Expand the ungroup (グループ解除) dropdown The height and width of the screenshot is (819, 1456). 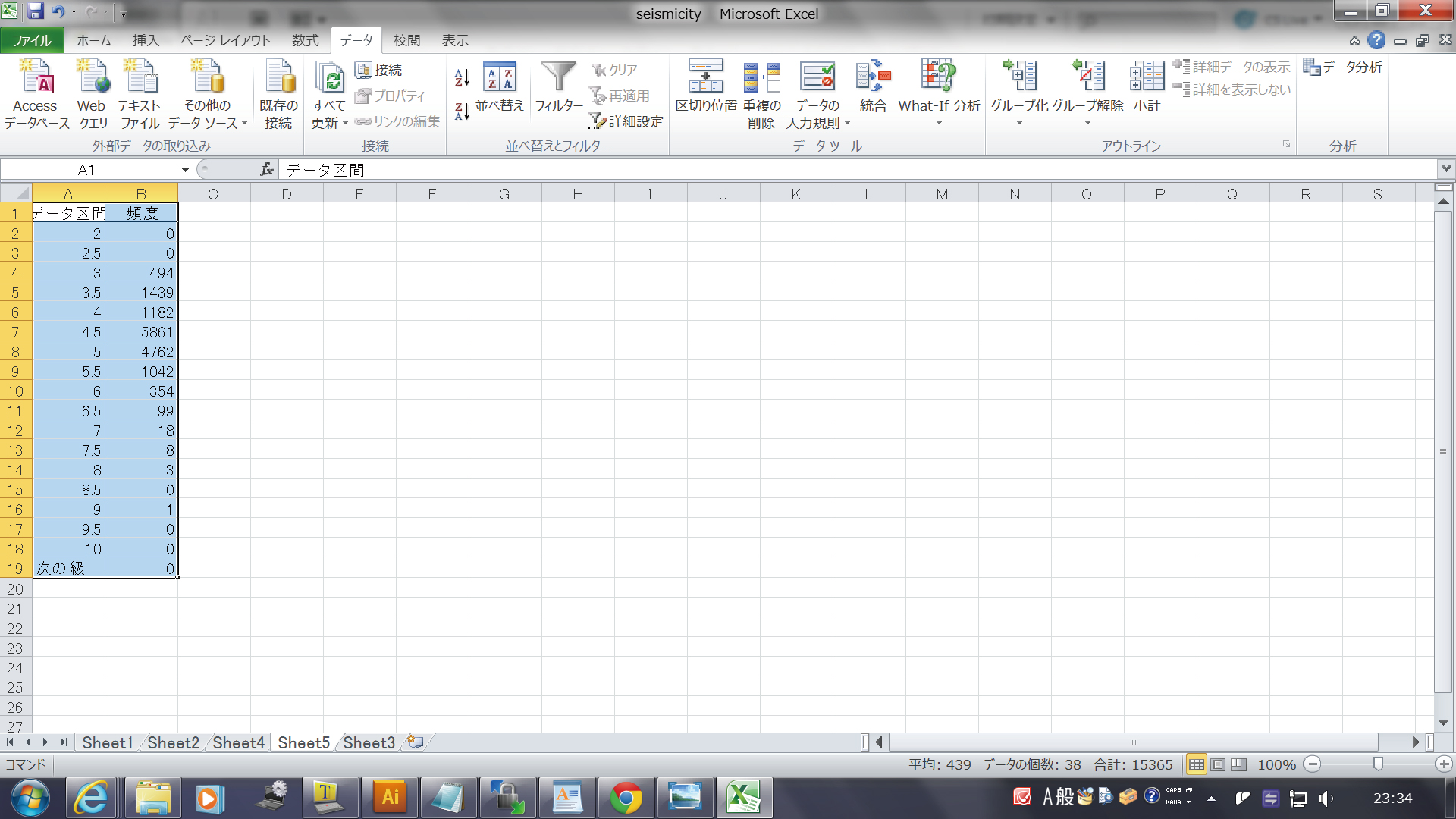coord(1087,124)
